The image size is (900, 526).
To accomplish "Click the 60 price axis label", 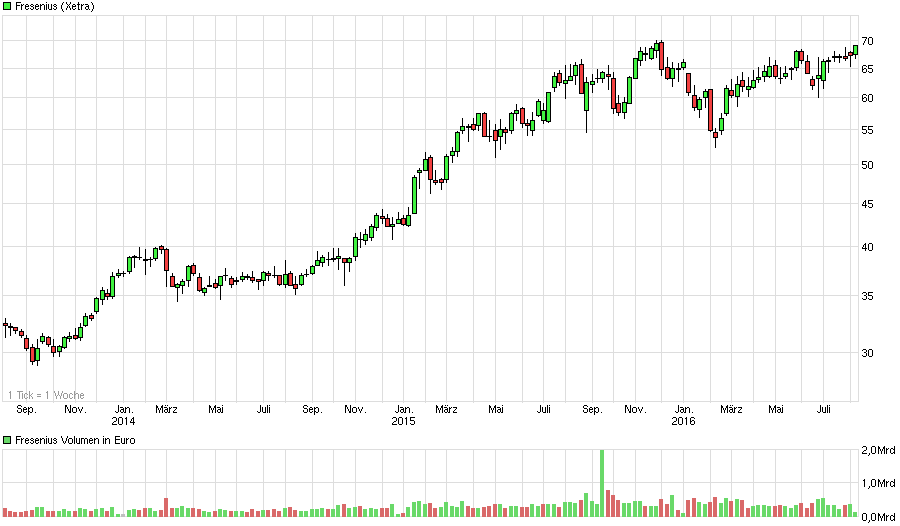I will (x=867, y=98).
